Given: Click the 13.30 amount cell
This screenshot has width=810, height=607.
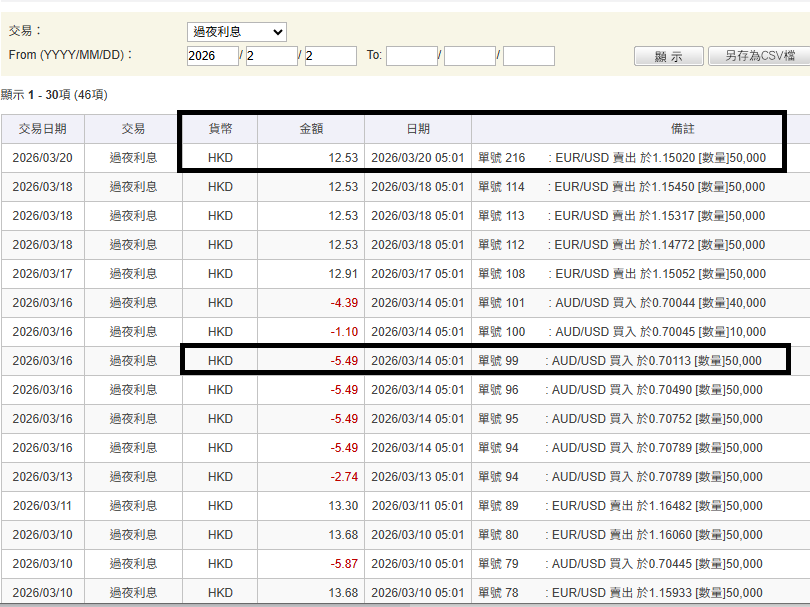Looking at the screenshot, I should (311, 506).
